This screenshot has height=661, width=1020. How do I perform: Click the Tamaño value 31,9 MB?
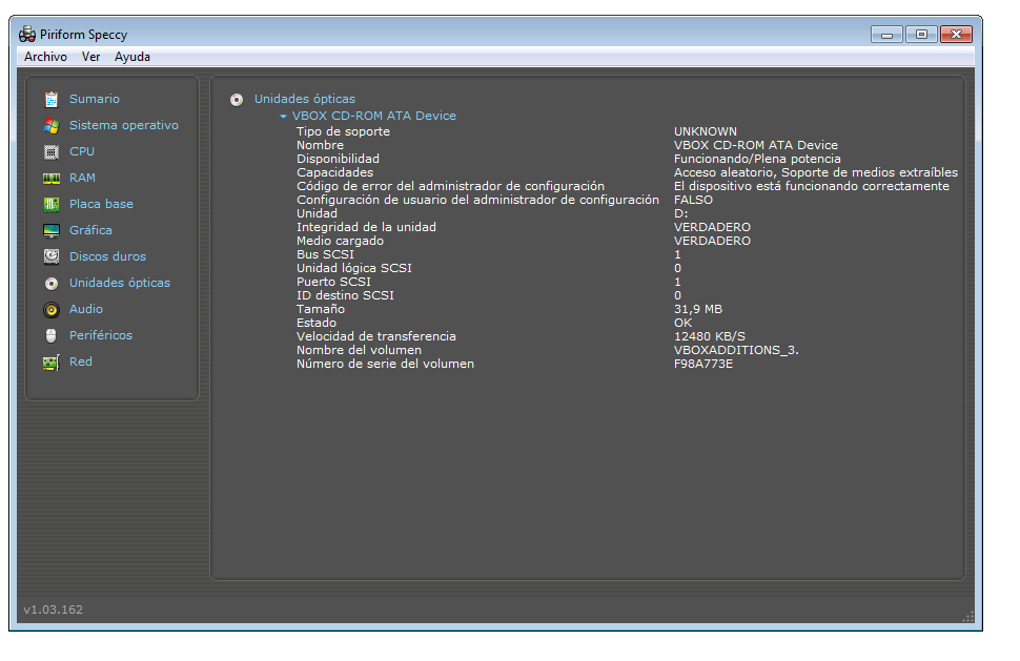(698, 309)
